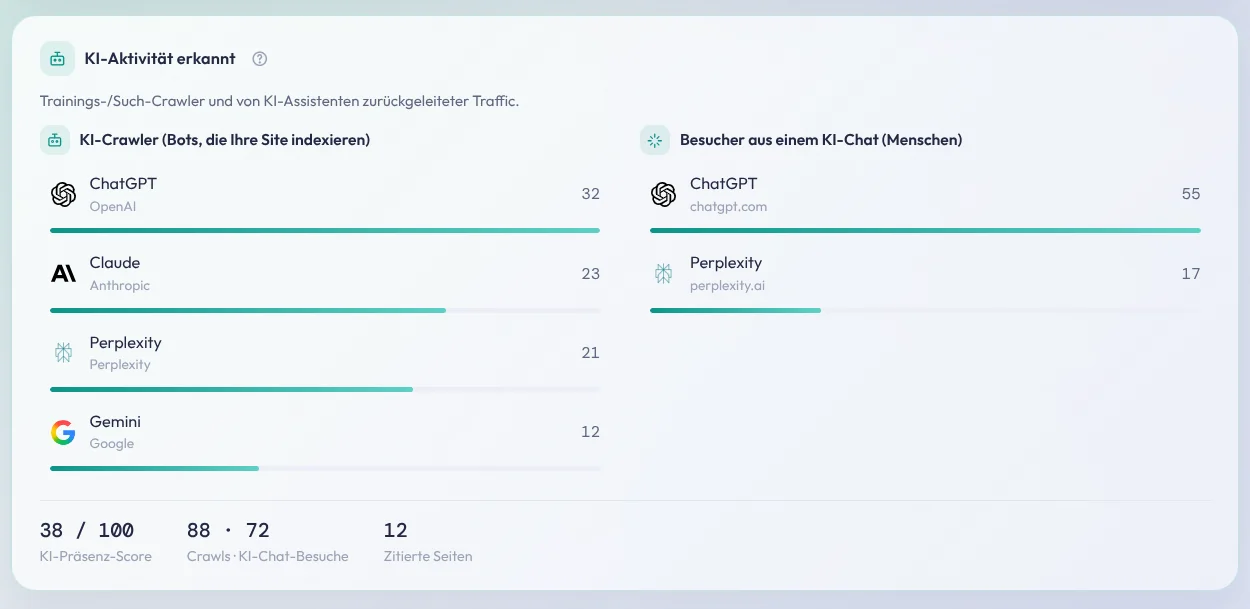Click the ChatGPT logo under chat visitors

pyautogui.click(x=663, y=195)
